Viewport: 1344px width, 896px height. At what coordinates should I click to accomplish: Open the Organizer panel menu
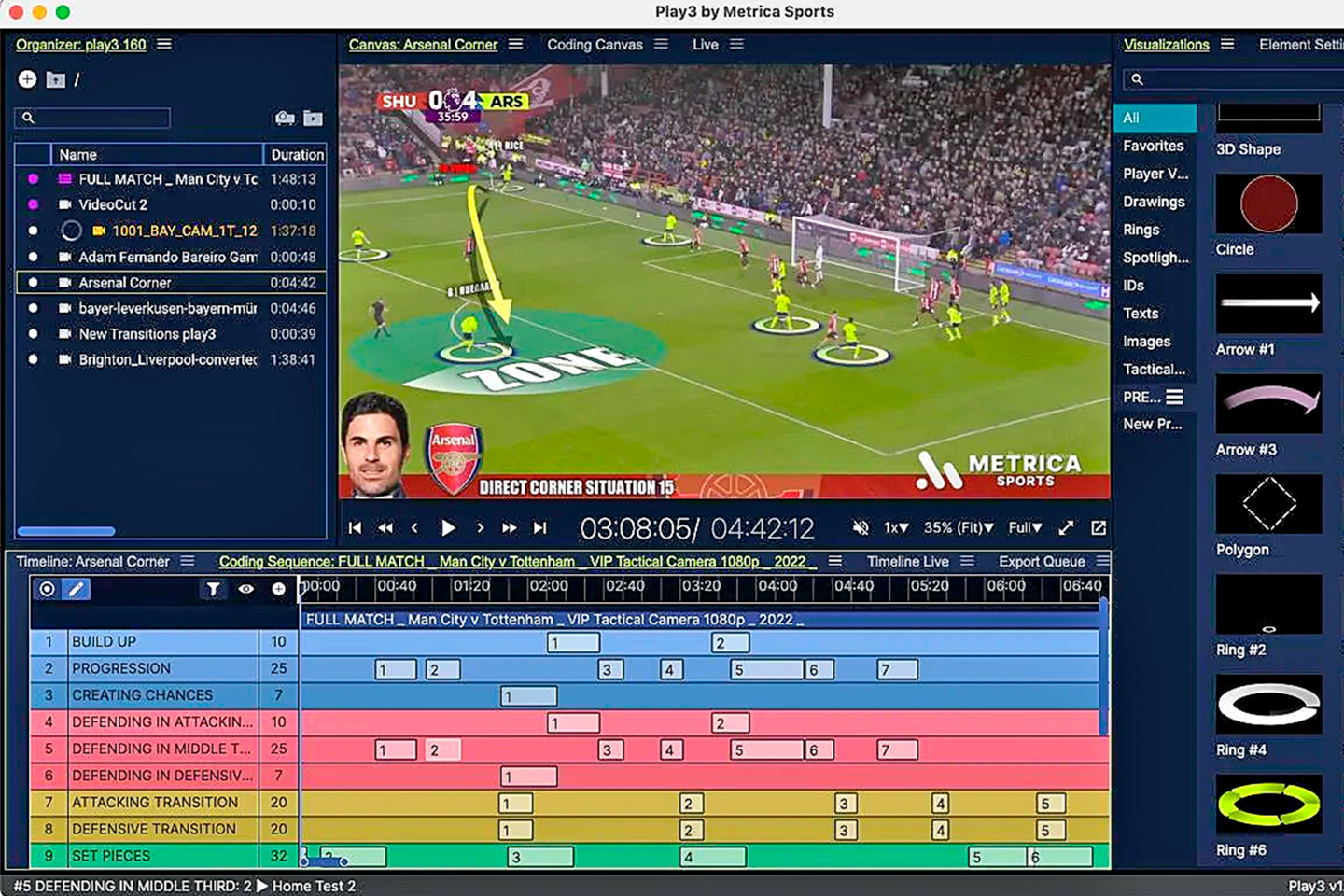point(164,44)
